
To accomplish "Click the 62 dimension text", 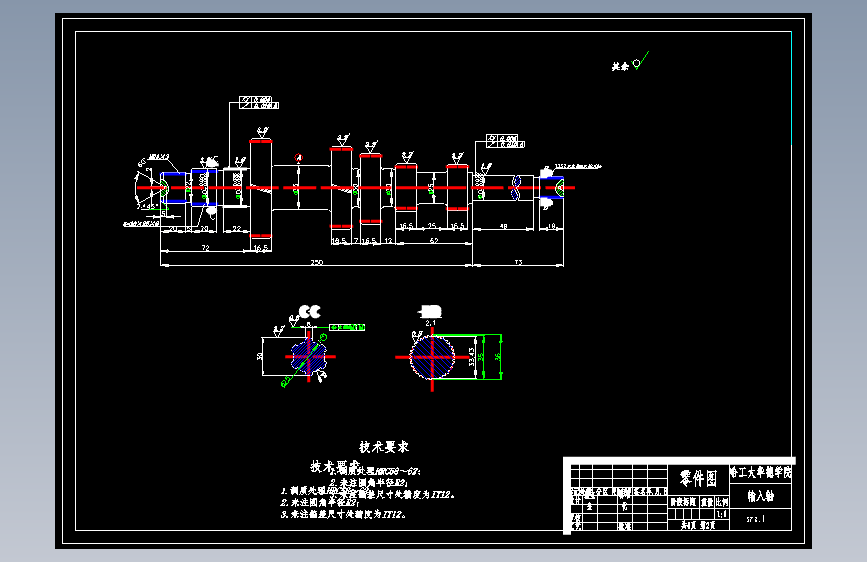I will 434,241.
